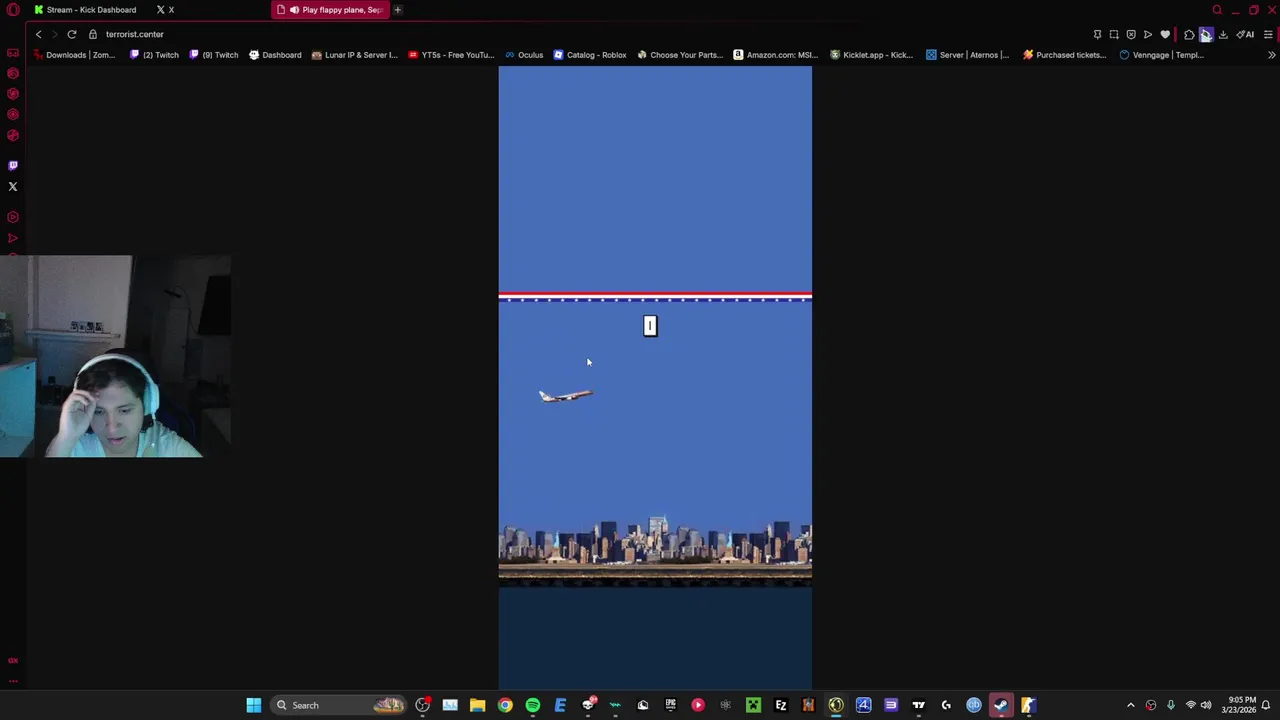Open the Amazon.com: MSI bookmark

point(776,55)
